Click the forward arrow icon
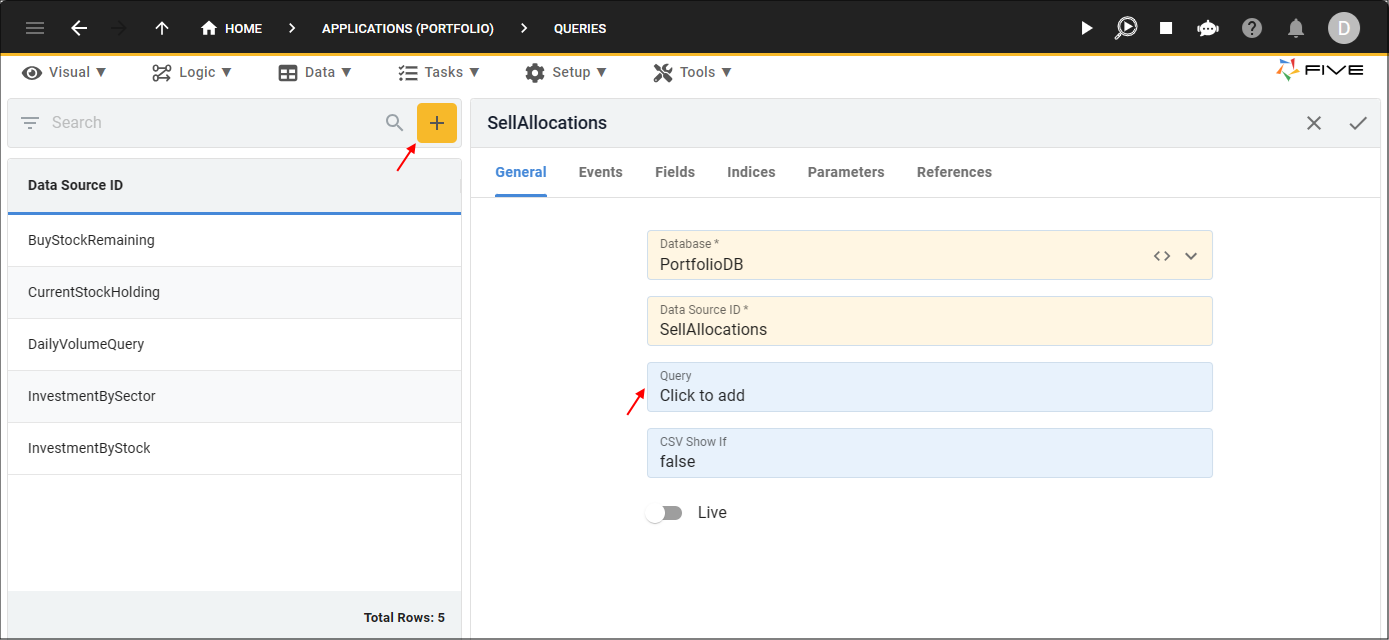The width and height of the screenshot is (1389, 640). point(119,28)
